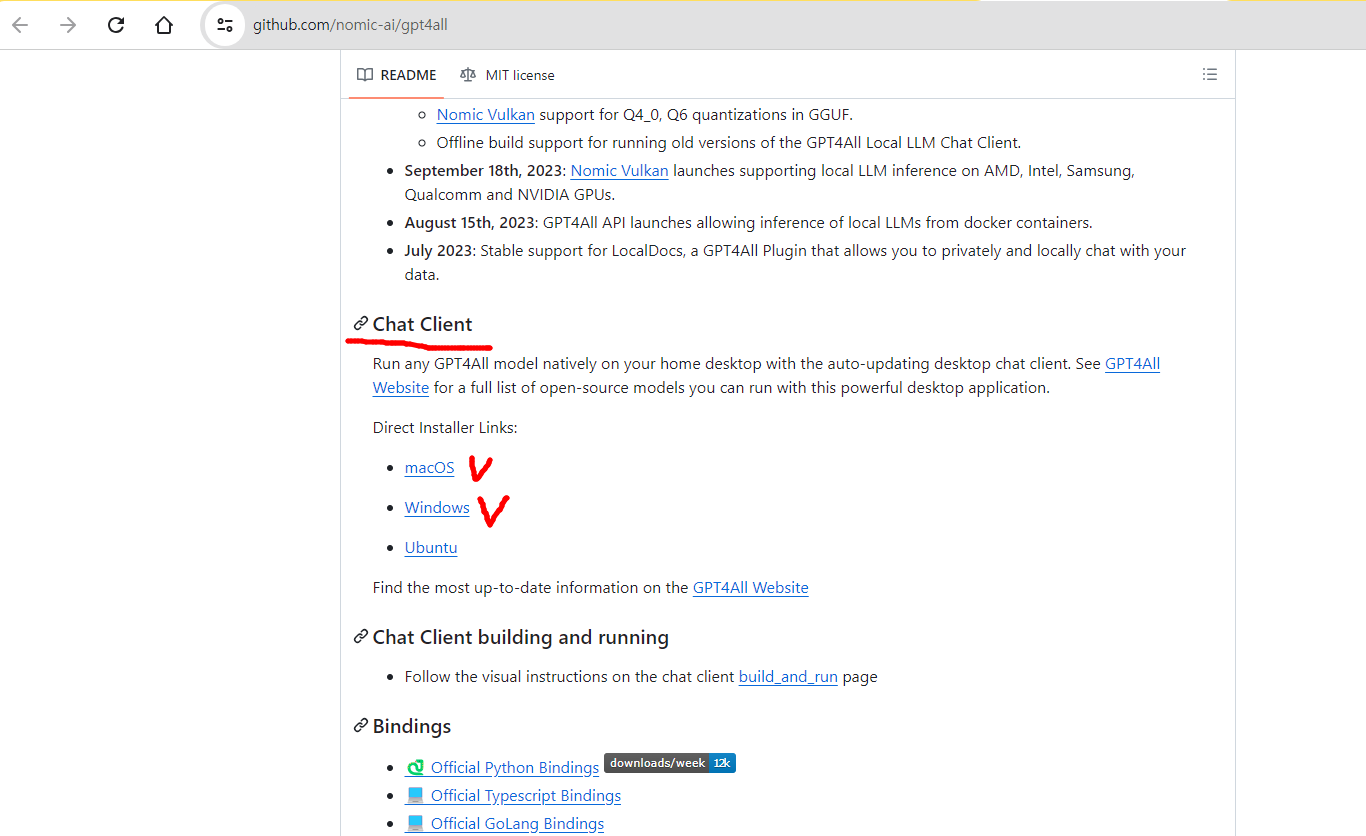Open Official GoLang Bindings link

(518, 824)
